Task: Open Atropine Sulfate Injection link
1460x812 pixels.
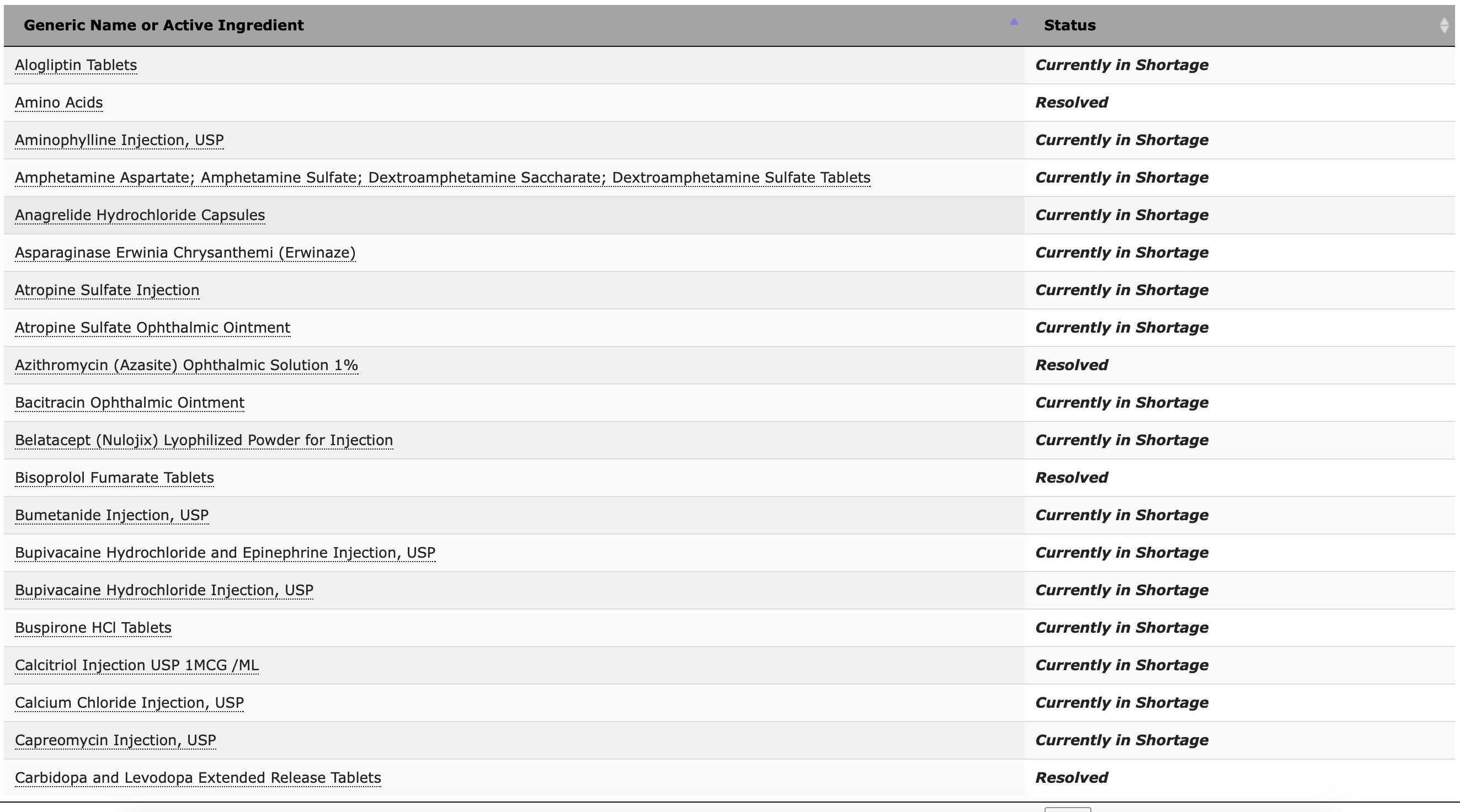Action: pyautogui.click(x=106, y=290)
